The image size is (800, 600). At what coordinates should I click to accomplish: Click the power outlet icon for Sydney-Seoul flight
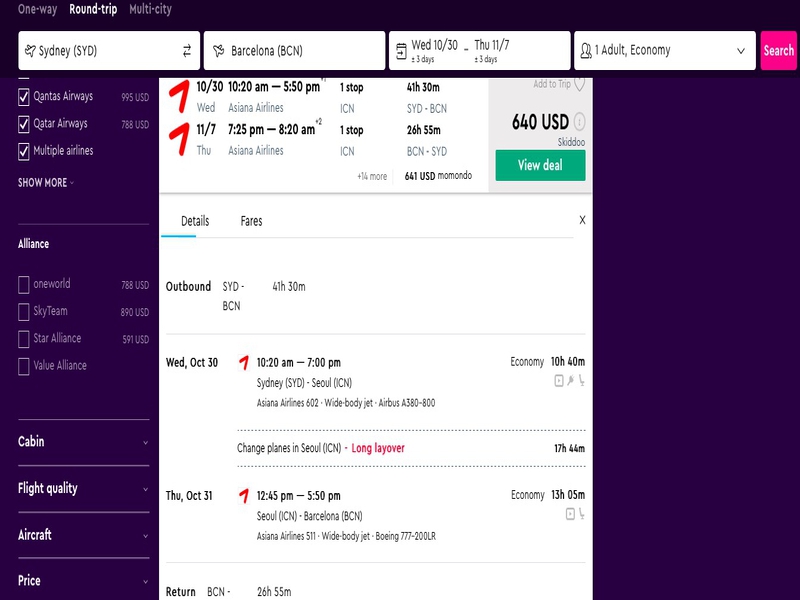[570, 380]
